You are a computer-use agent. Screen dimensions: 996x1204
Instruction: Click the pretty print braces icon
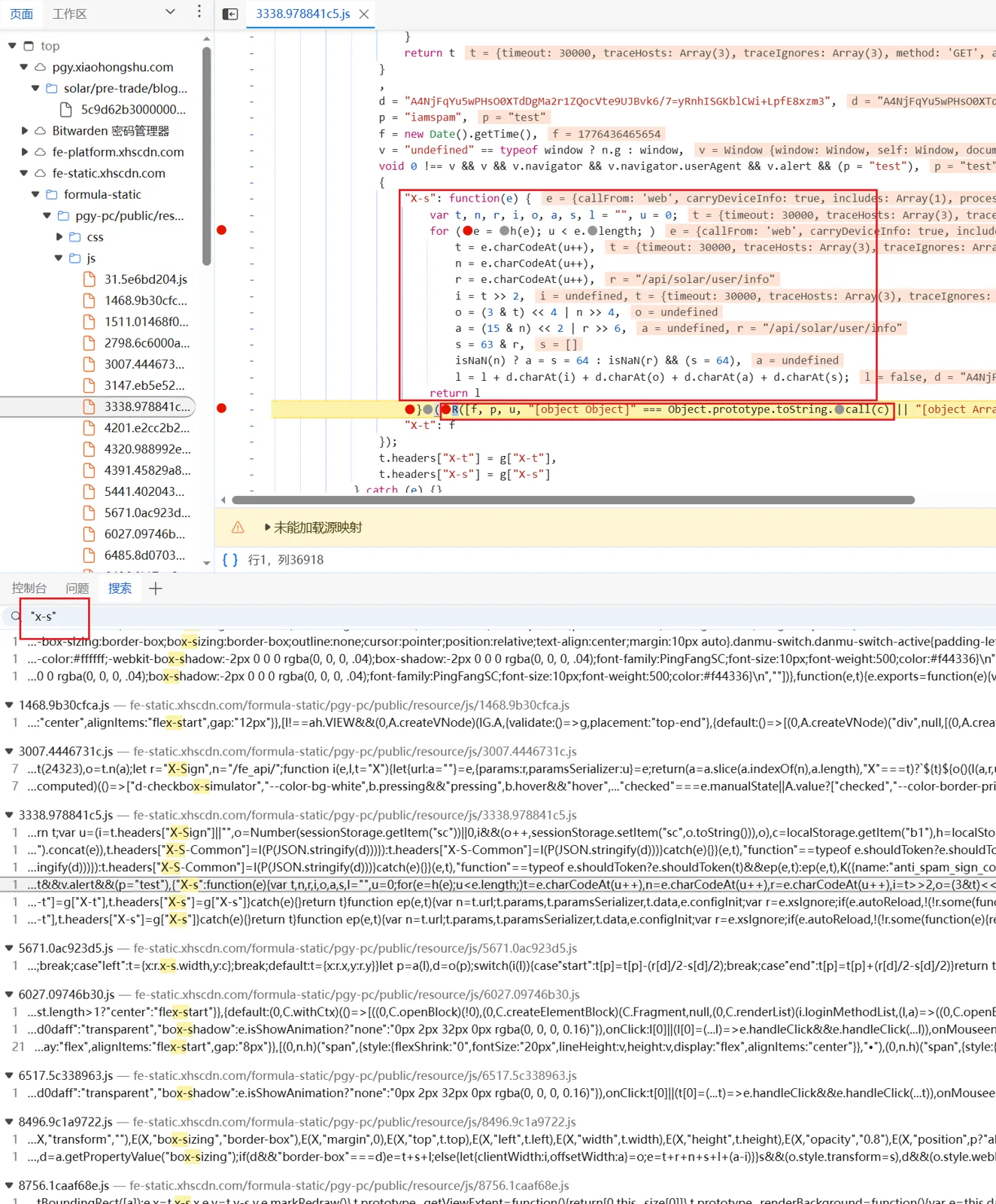[230, 560]
